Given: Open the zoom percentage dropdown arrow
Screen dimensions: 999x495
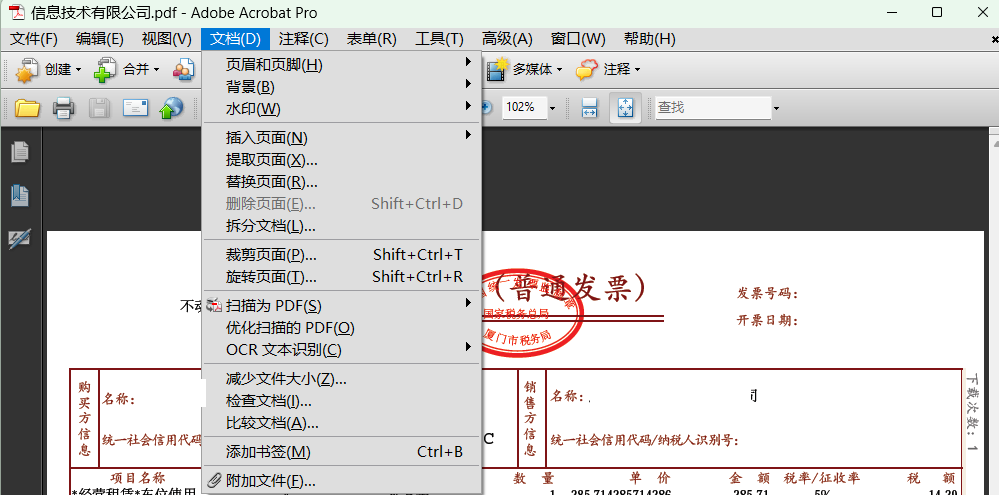Looking at the screenshot, I should 552,109.
